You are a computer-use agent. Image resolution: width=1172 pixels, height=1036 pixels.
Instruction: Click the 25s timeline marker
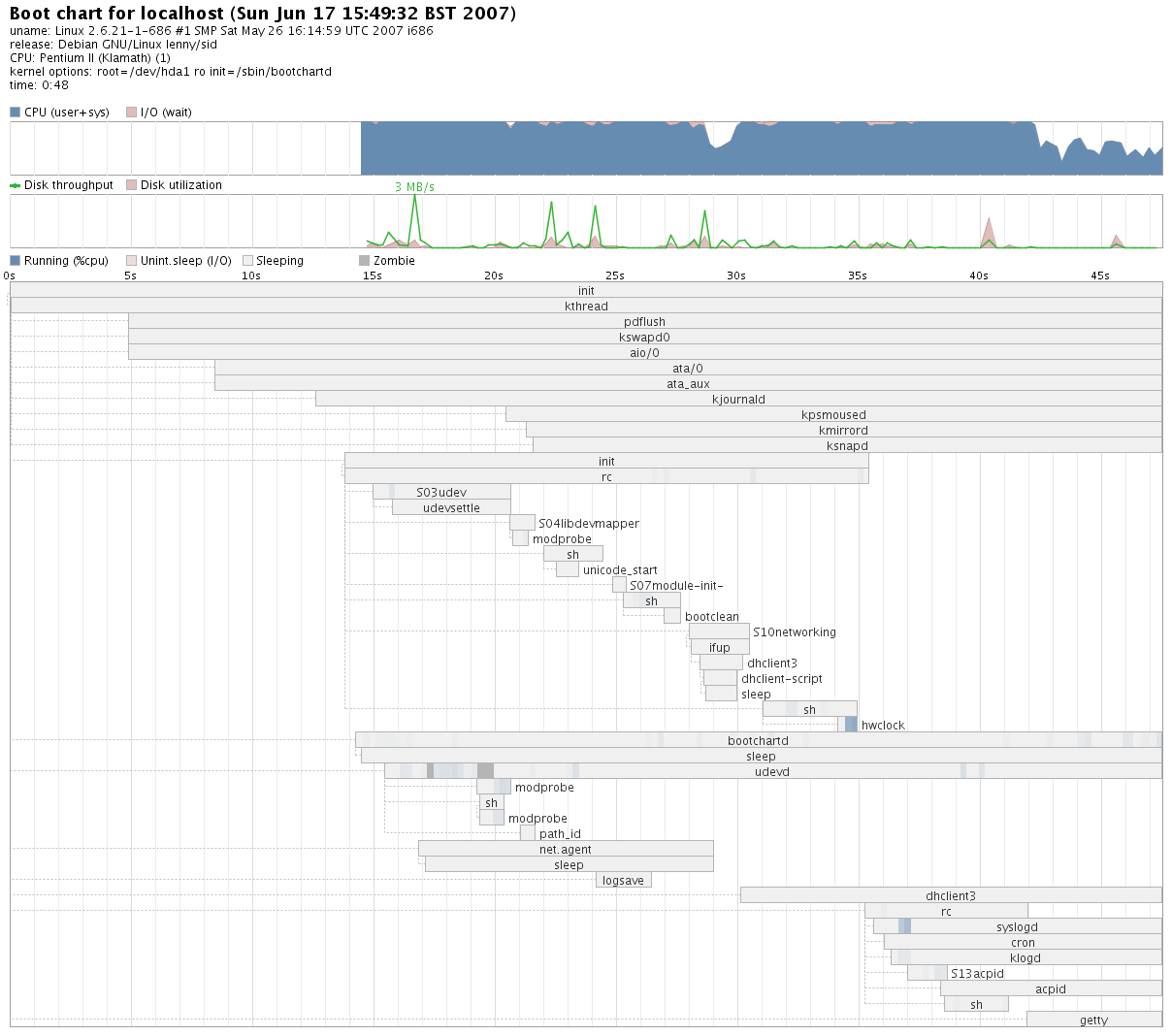tap(615, 275)
